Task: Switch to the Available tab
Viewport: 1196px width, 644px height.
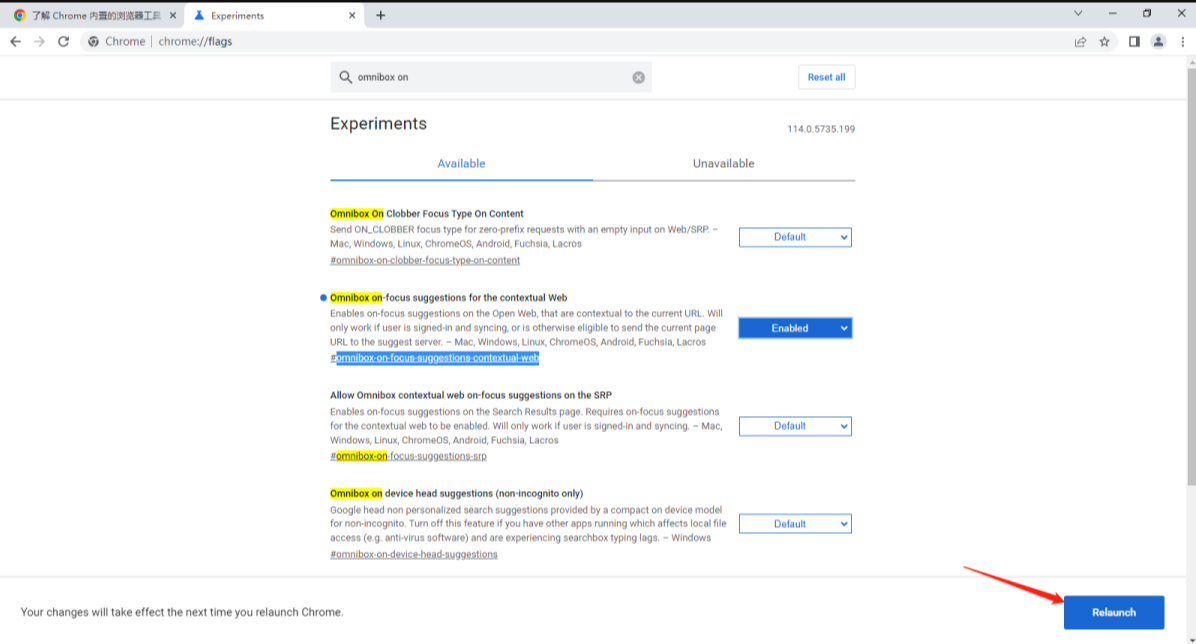Action: [x=461, y=163]
